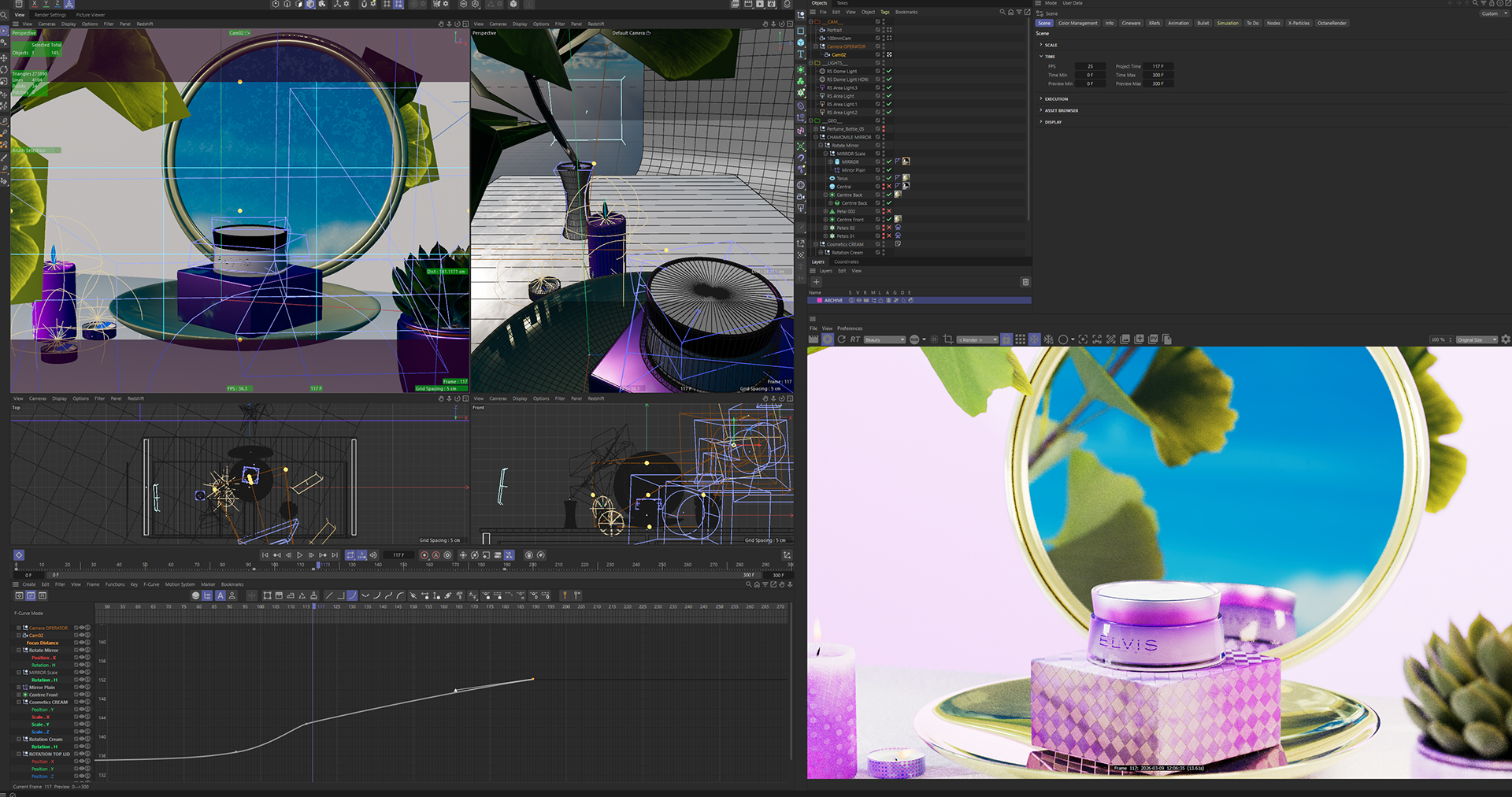Disable the Torus object green checkmark
The image size is (1512, 797).
click(x=889, y=178)
